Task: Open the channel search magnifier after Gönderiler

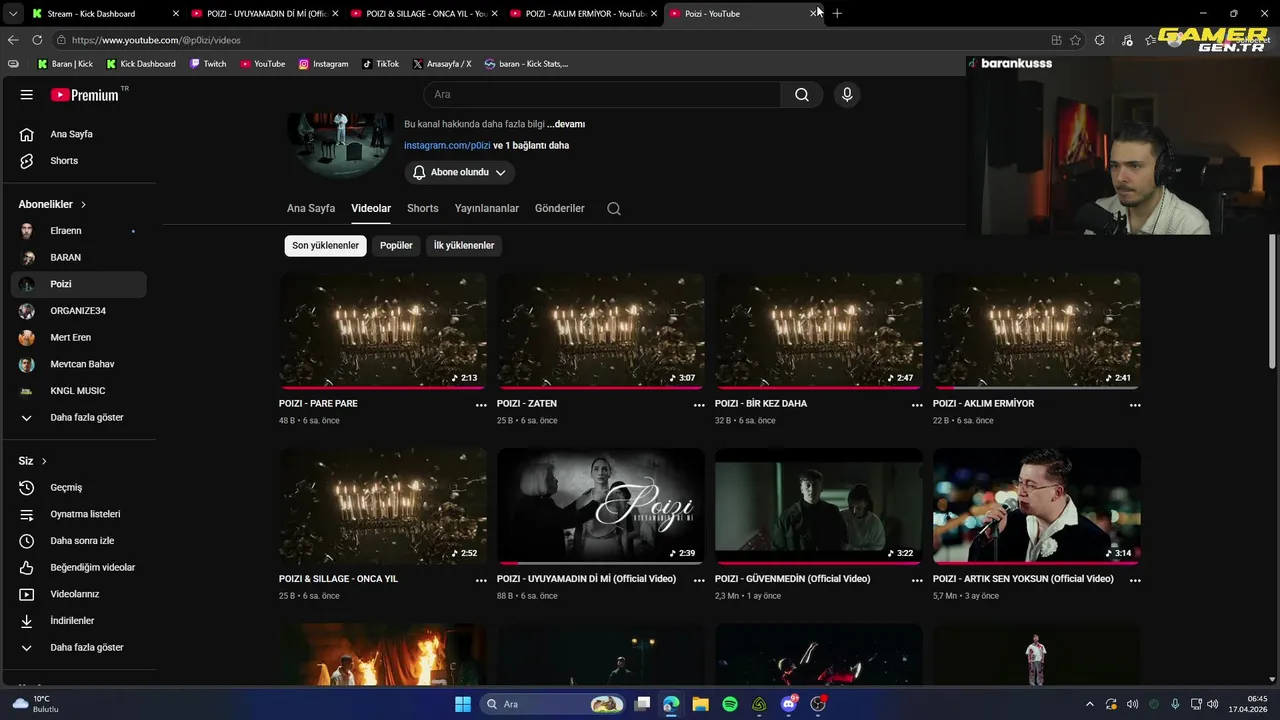Action: tap(614, 209)
